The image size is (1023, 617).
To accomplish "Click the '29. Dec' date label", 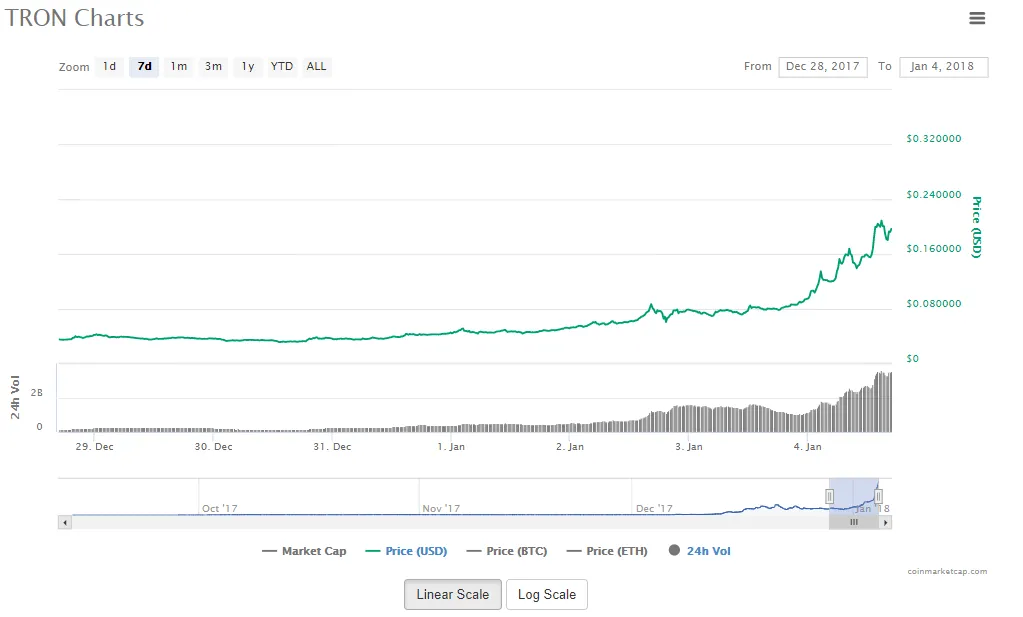I will click(95, 447).
